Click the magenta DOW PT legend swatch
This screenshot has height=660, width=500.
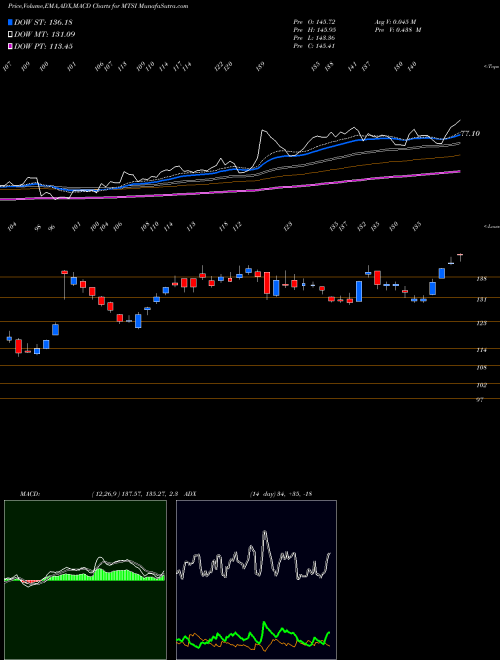point(10,46)
